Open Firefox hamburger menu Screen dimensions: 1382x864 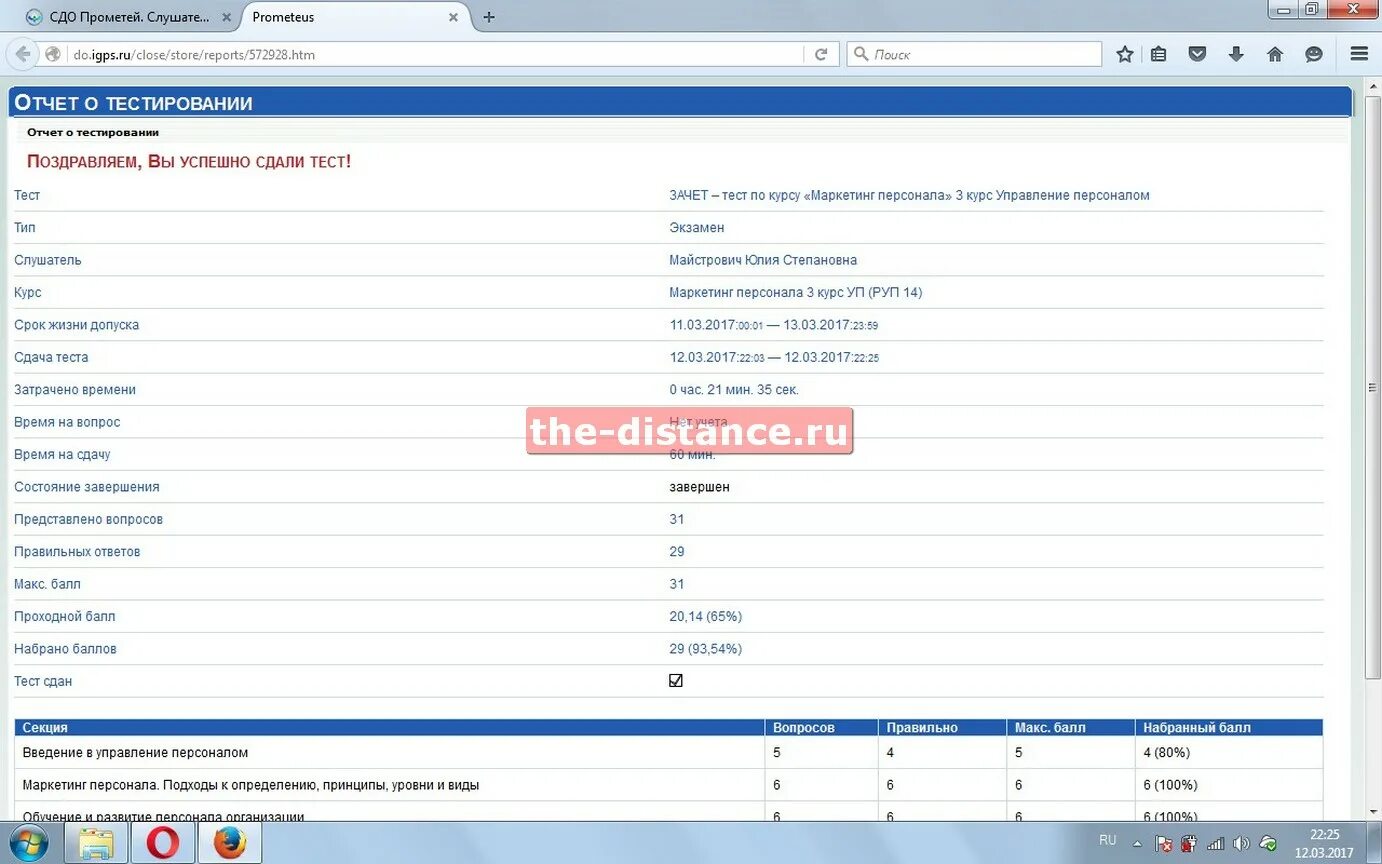[x=1359, y=55]
